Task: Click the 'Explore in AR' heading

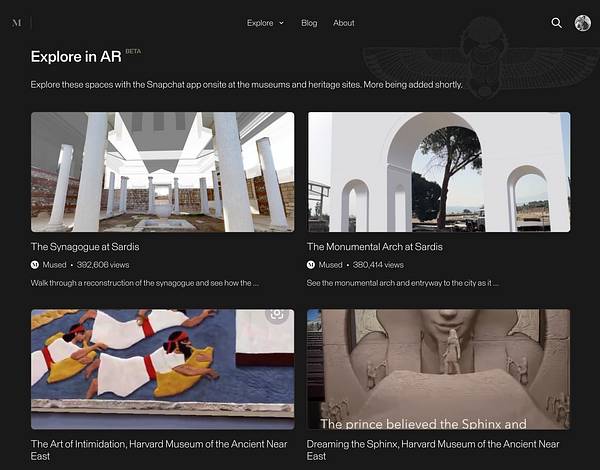Action: (x=76, y=57)
